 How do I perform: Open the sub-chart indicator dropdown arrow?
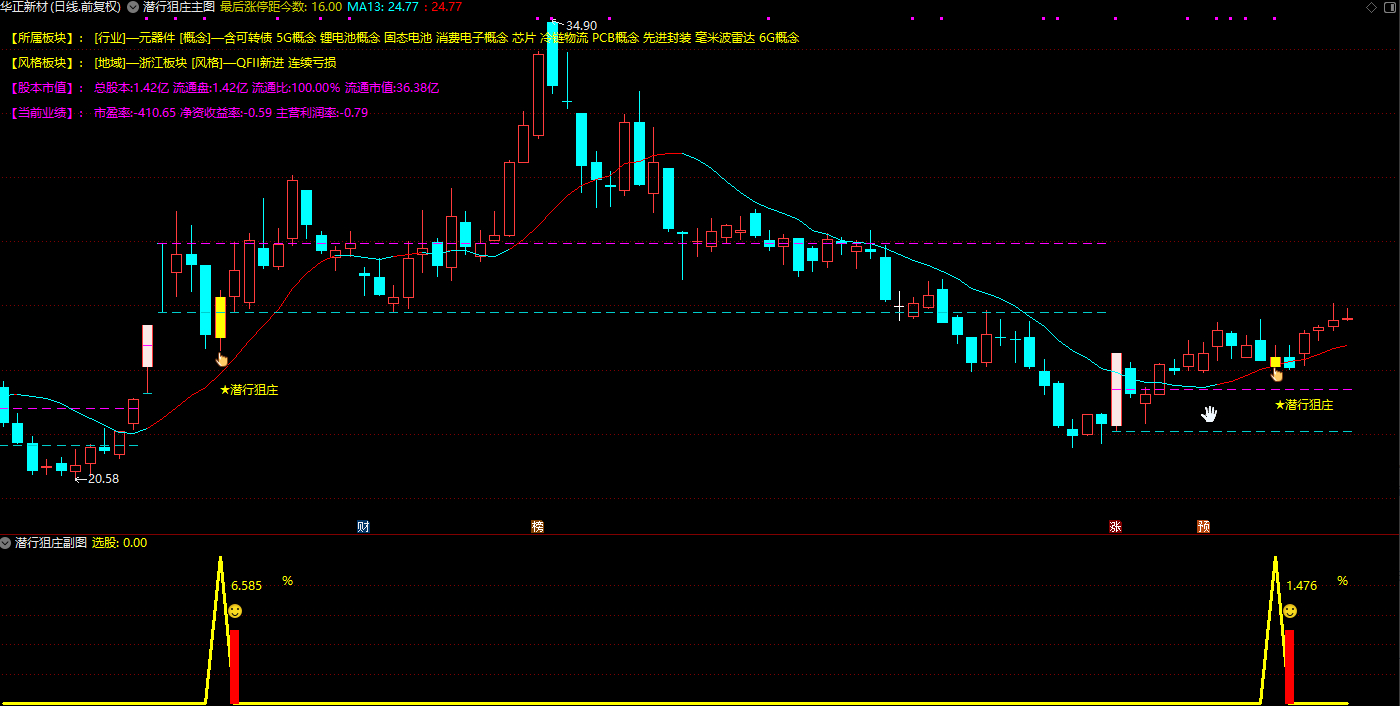point(6,543)
